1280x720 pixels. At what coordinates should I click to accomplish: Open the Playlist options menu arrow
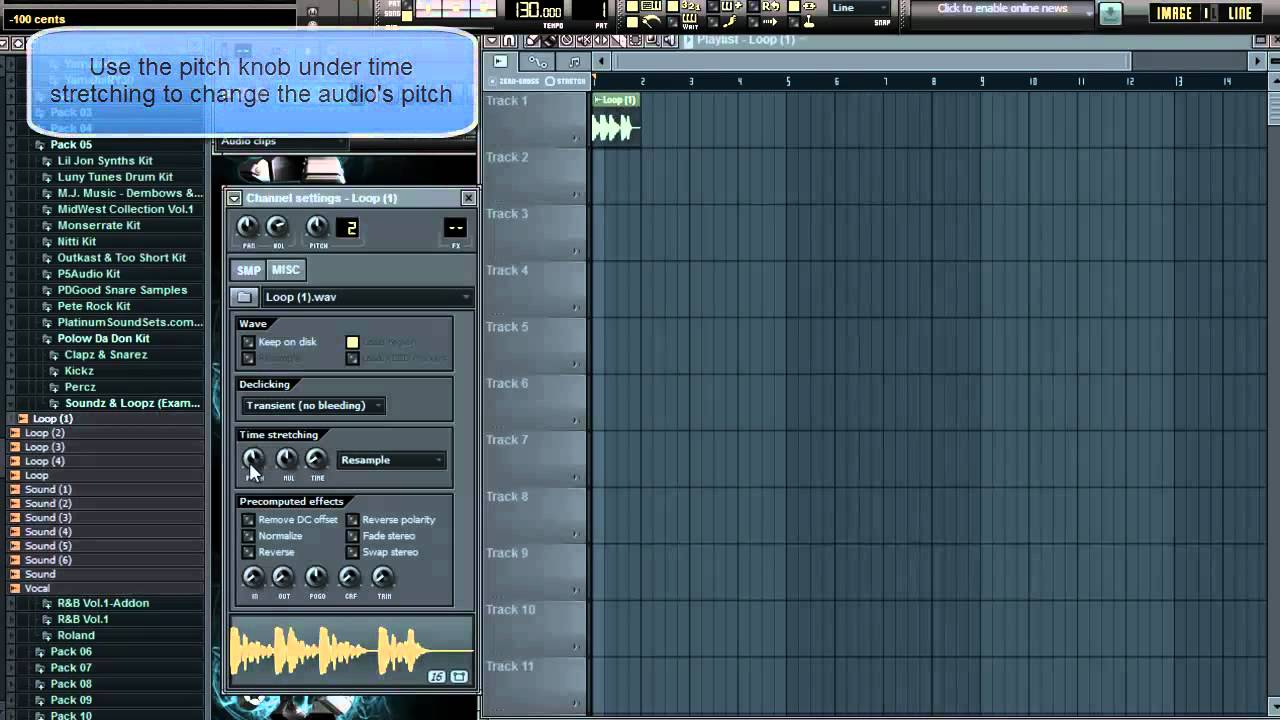[x=491, y=40]
